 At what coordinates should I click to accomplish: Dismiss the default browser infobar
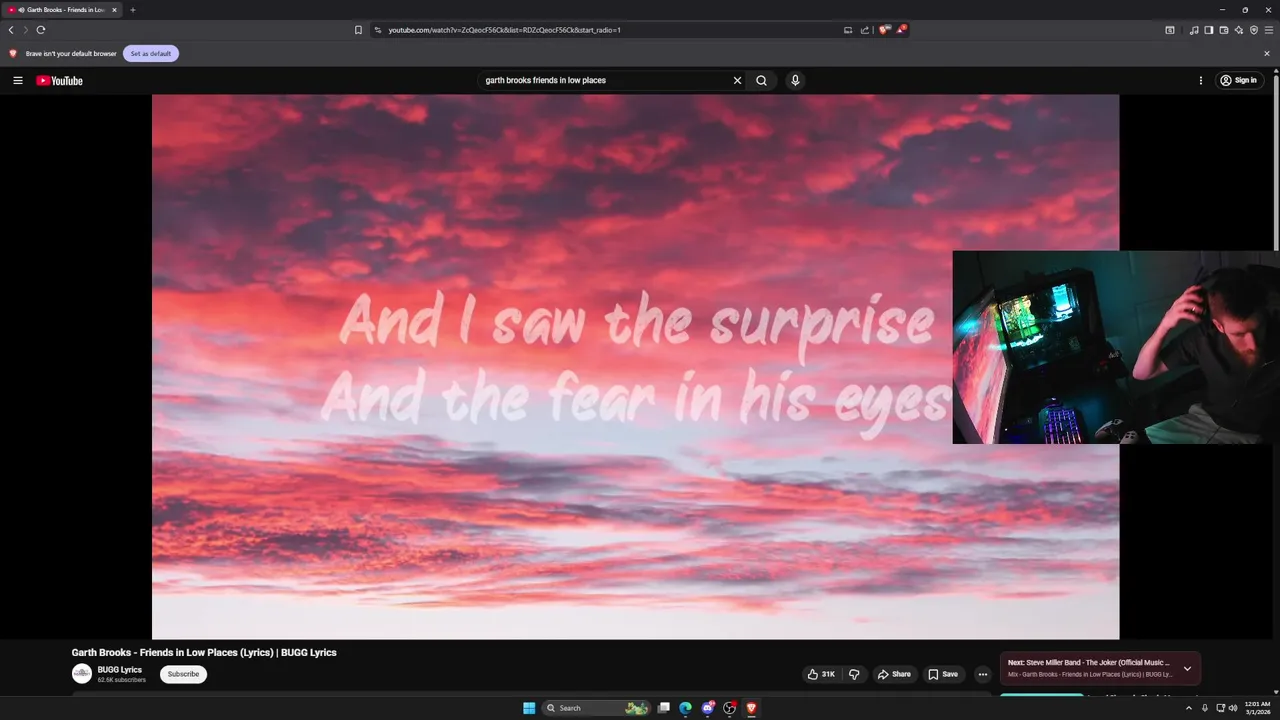(x=1267, y=54)
